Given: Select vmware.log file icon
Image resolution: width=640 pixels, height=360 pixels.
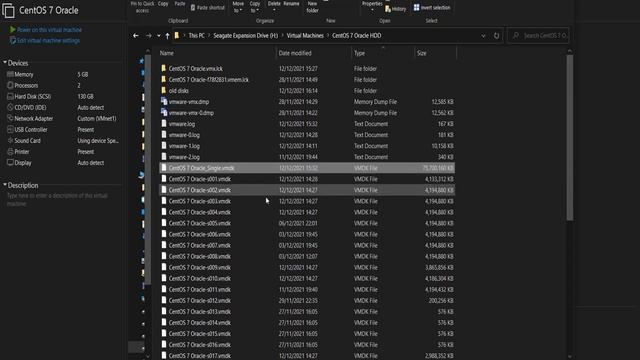Looking at the screenshot, I should (164, 123).
